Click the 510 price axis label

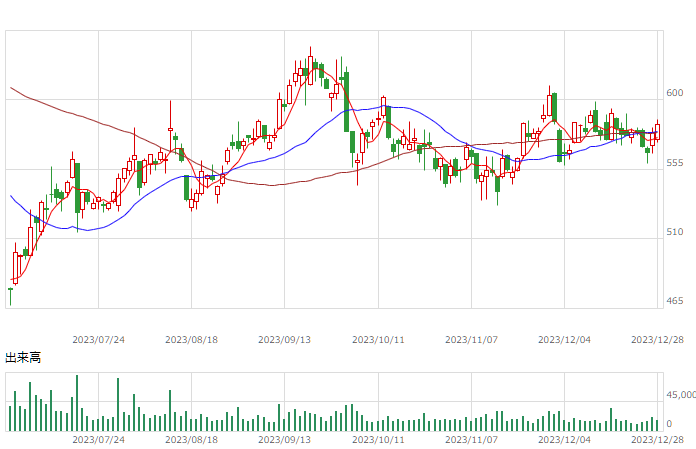point(674,232)
